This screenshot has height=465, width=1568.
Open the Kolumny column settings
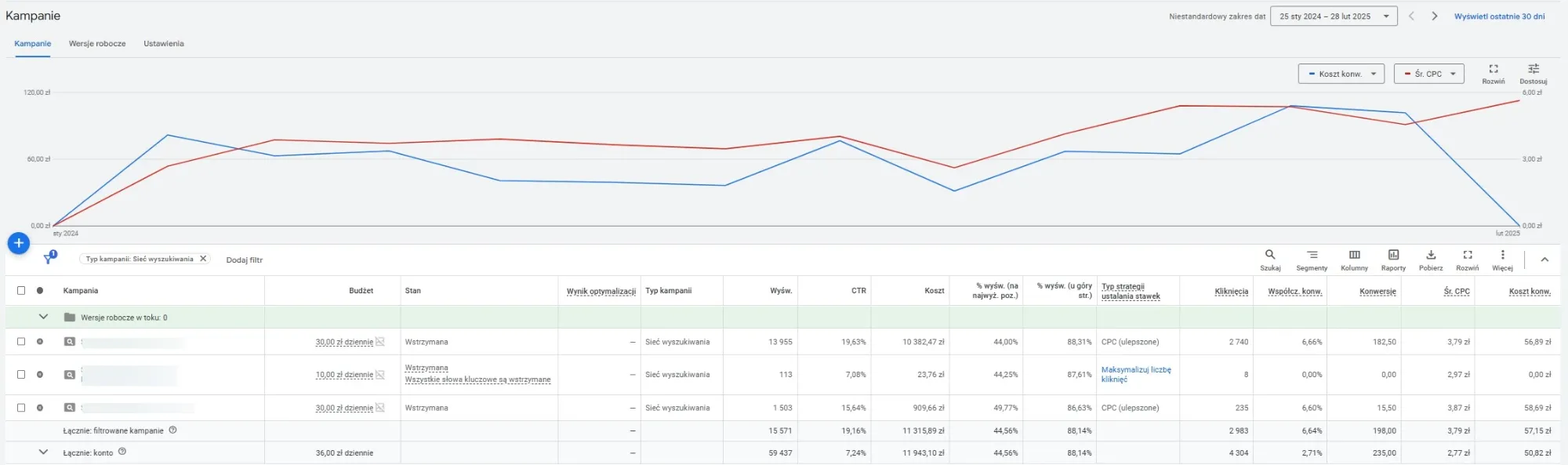1354,260
